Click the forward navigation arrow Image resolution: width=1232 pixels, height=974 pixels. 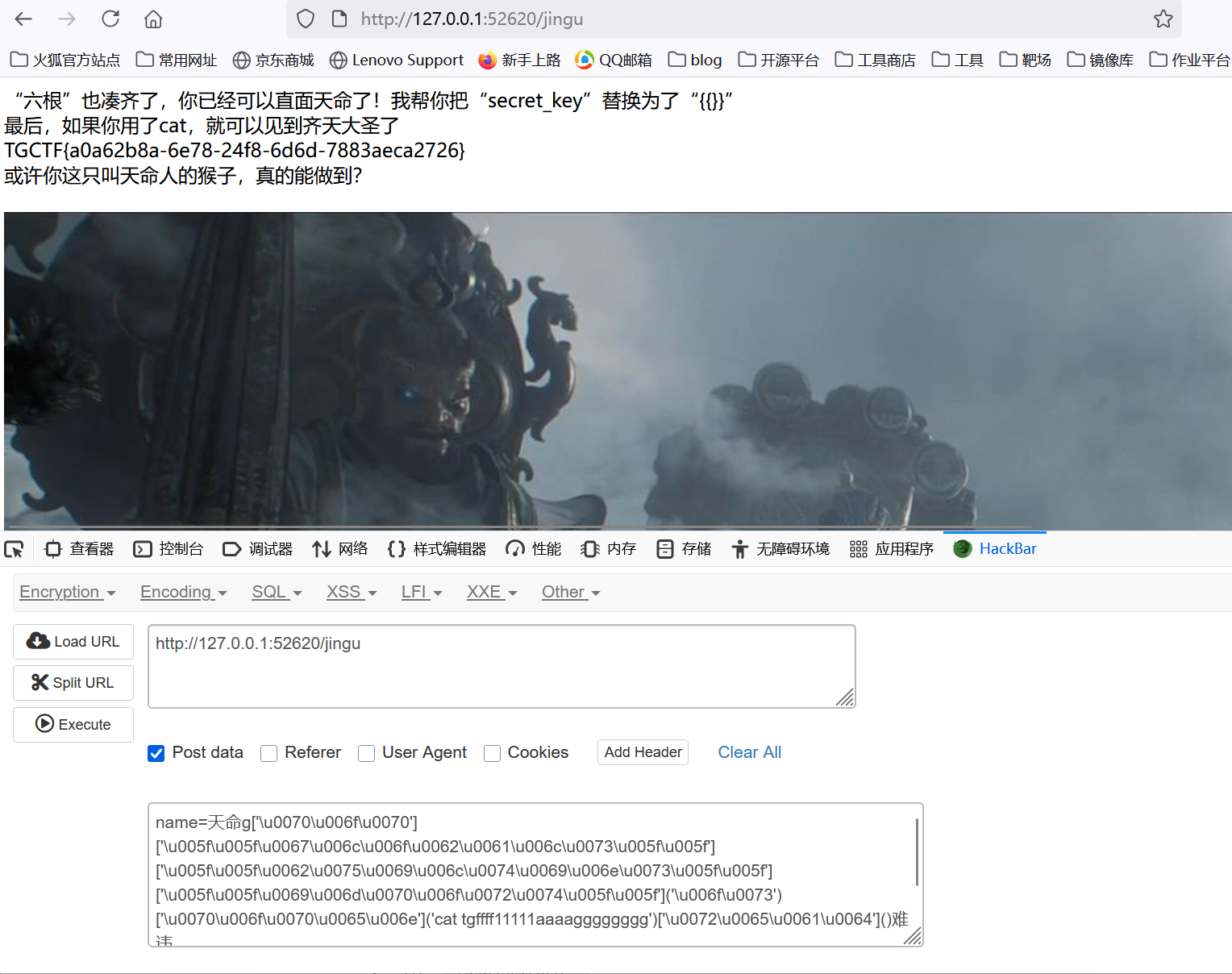(67, 19)
